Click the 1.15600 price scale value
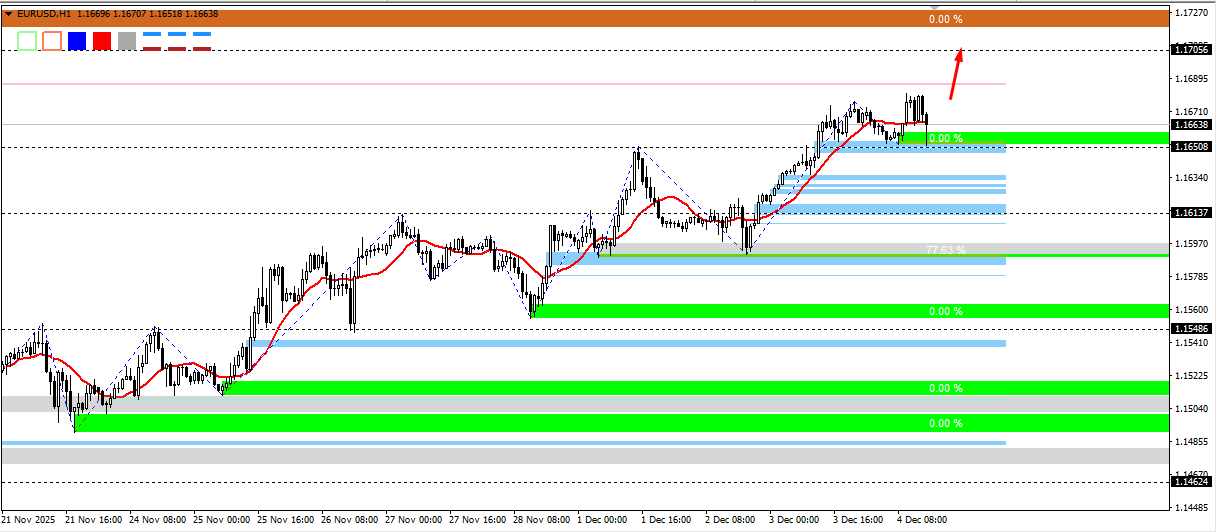The width and height of the screenshot is (1216, 532). click(1193, 310)
